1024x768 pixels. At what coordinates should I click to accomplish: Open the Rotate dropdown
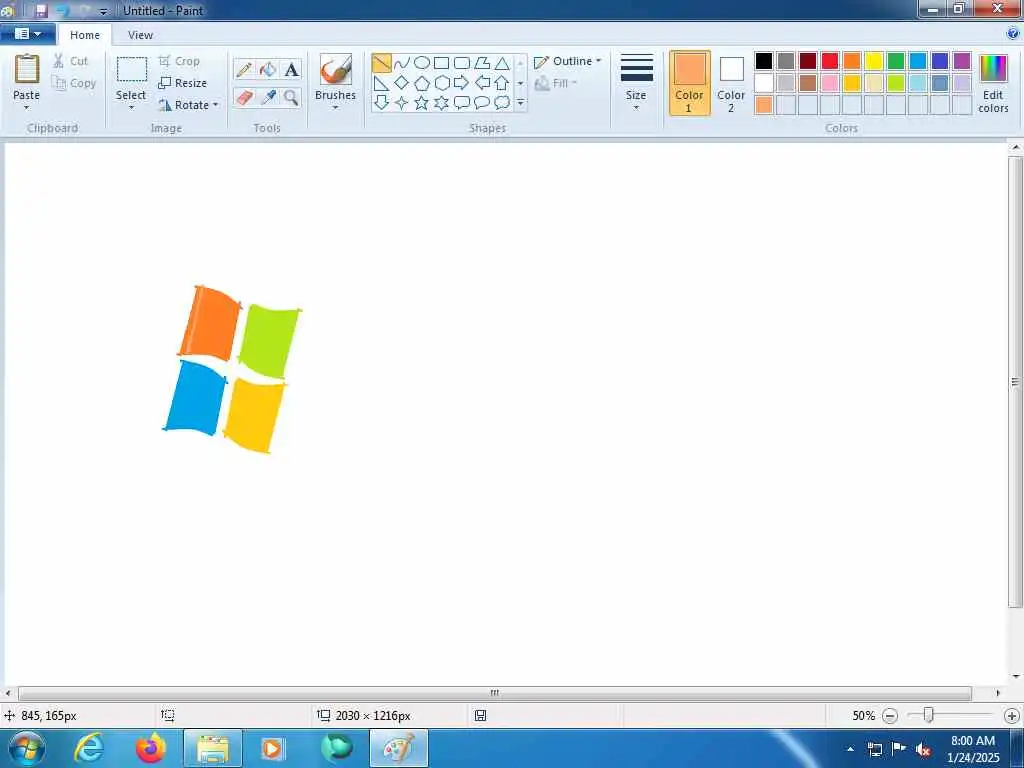(189, 105)
